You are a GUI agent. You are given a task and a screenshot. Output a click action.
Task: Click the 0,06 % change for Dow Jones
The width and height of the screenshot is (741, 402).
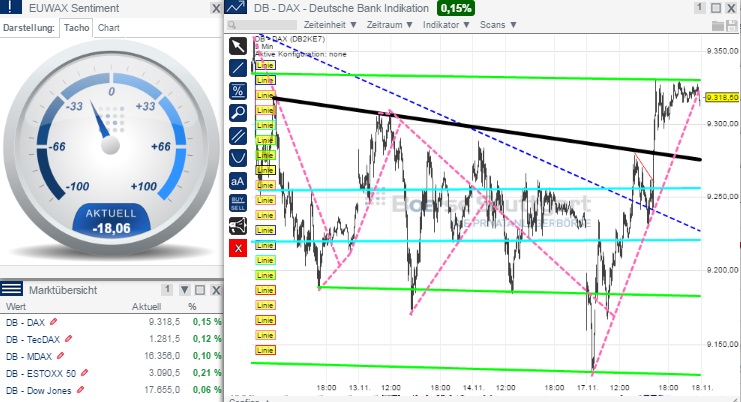(207, 390)
